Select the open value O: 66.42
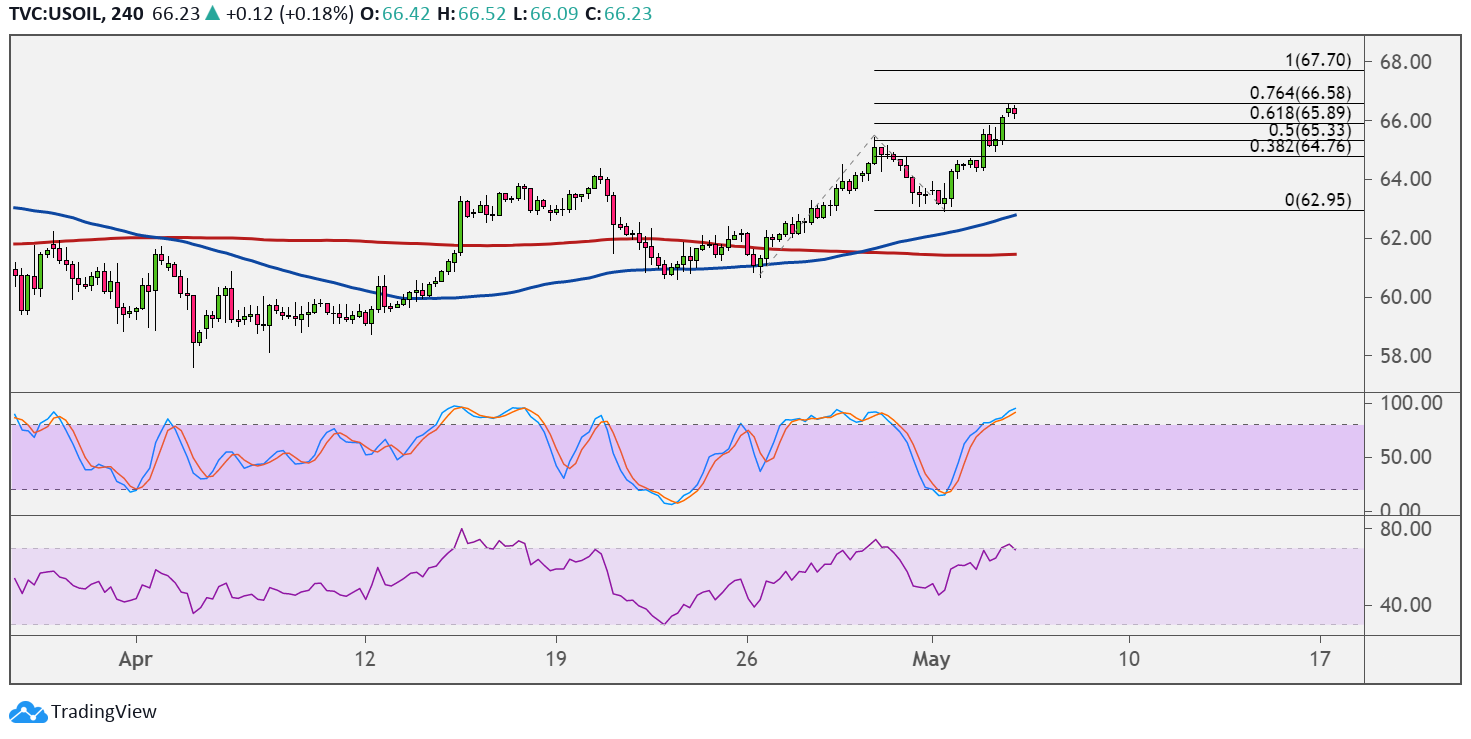1471x739 pixels. (x=395, y=15)
